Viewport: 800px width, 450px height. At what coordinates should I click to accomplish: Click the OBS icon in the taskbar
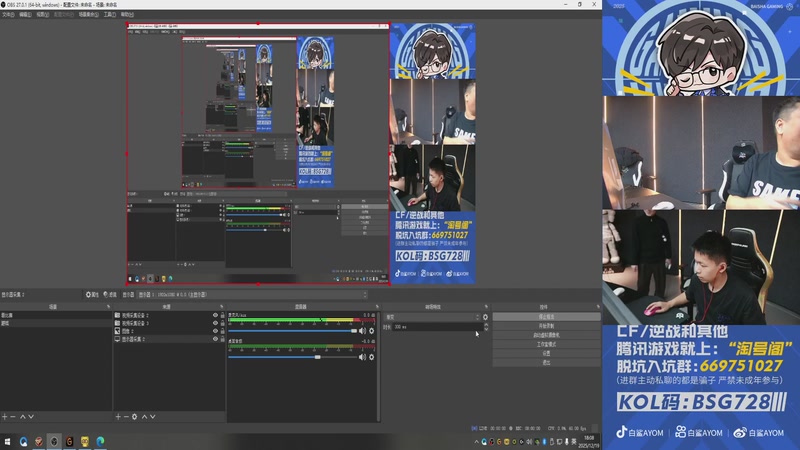[x=54, y=441]
